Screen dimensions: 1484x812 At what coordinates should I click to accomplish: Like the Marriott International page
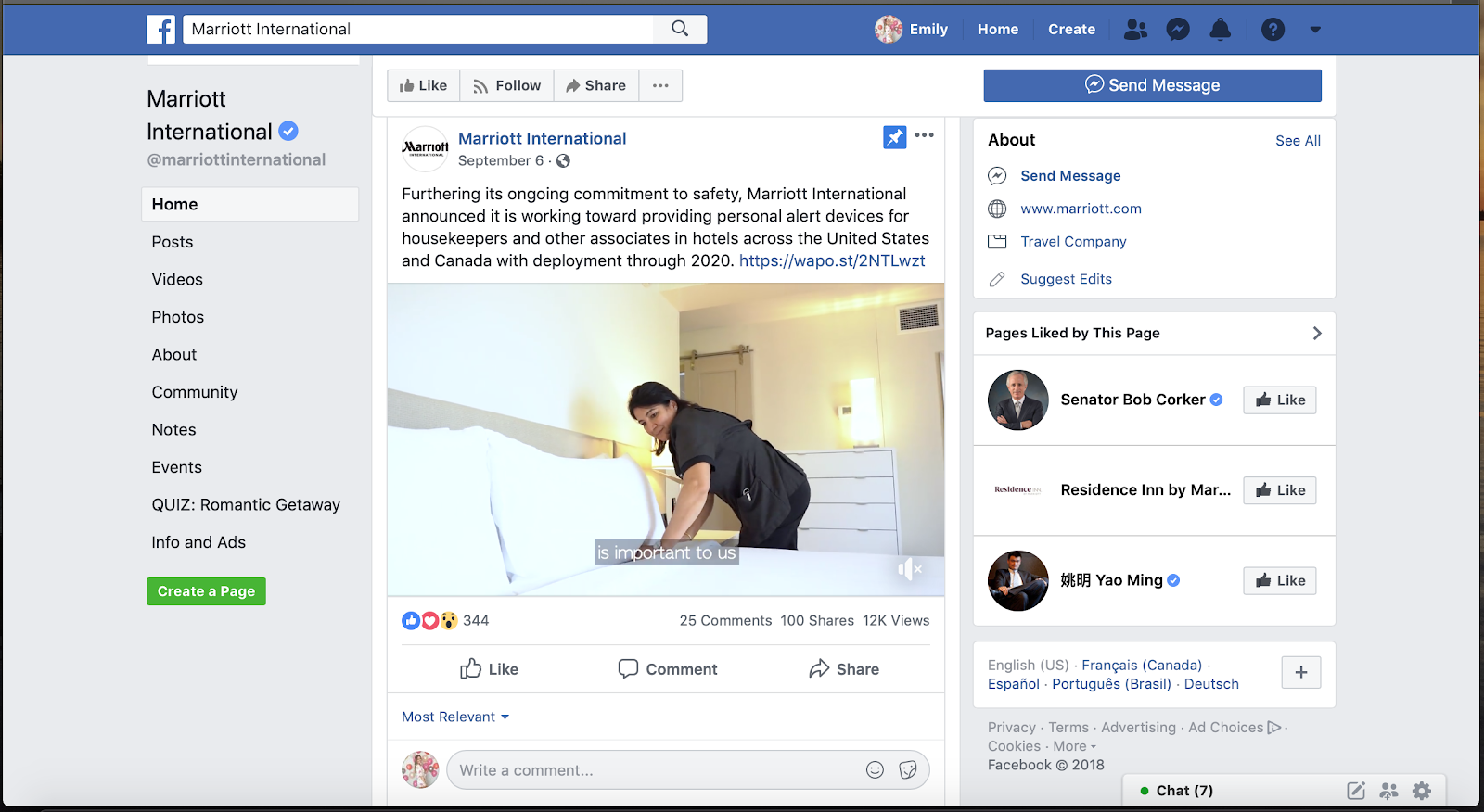coord(424,85)
